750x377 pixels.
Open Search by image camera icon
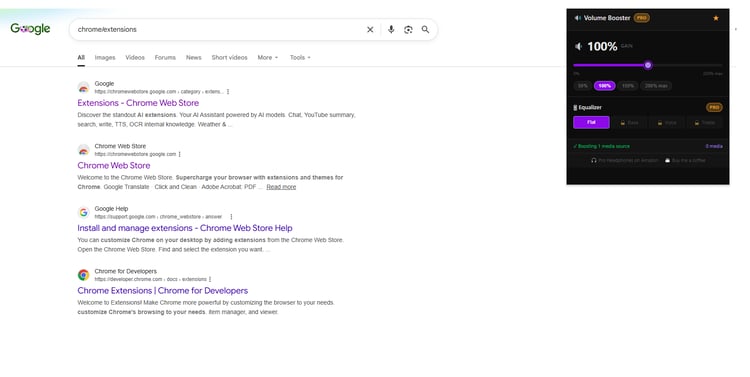408,30
